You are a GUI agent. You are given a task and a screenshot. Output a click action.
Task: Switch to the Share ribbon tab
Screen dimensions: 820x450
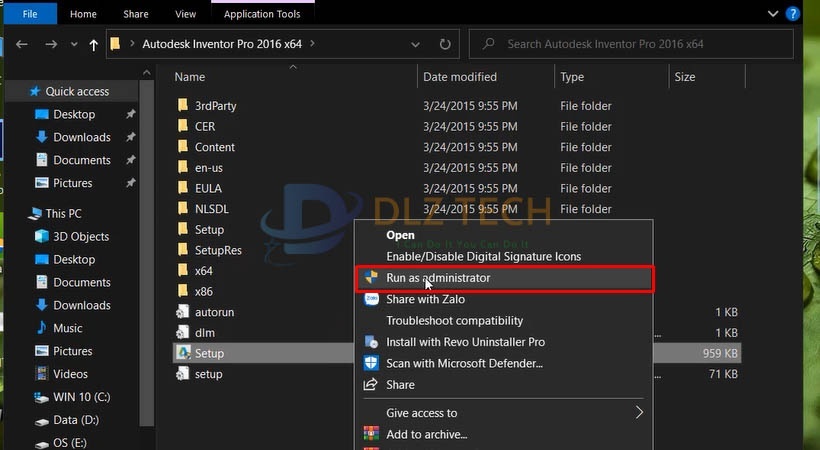coord(135,14)
